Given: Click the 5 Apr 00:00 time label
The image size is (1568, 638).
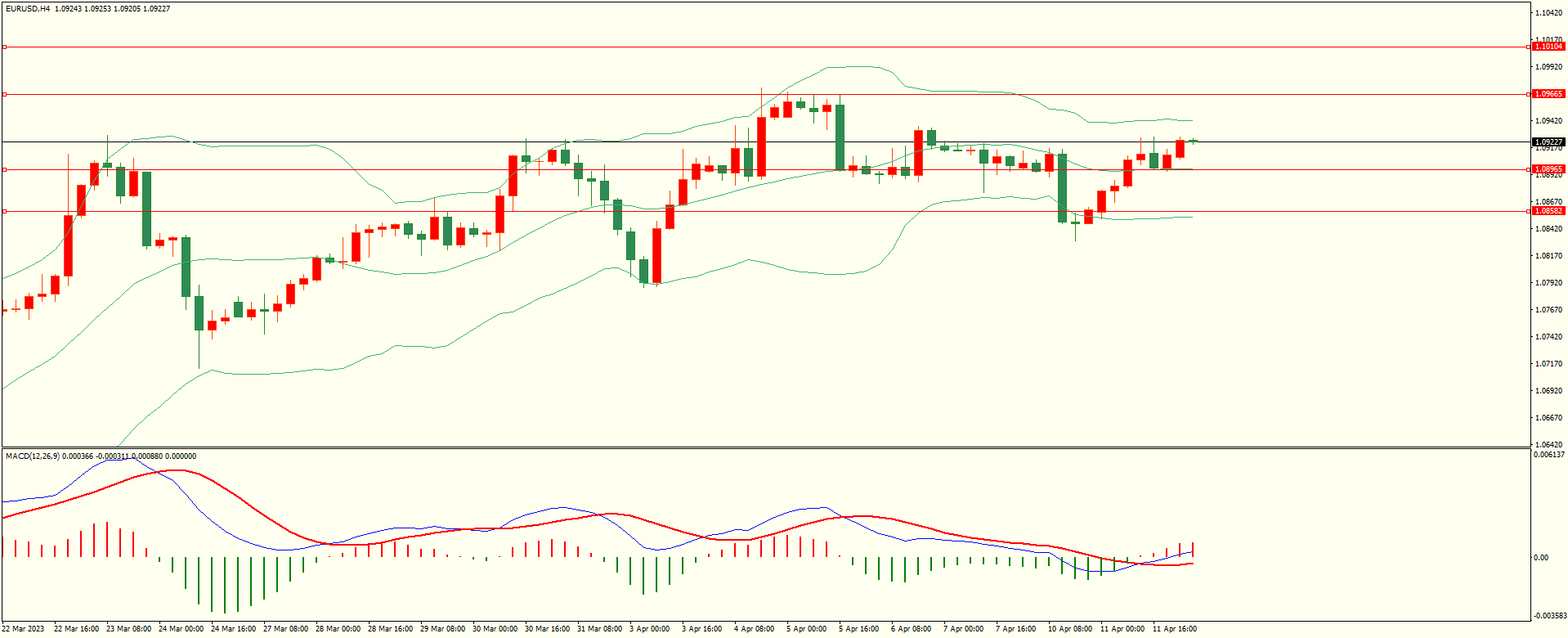Looking at the screenshot, I should point(806,629).
